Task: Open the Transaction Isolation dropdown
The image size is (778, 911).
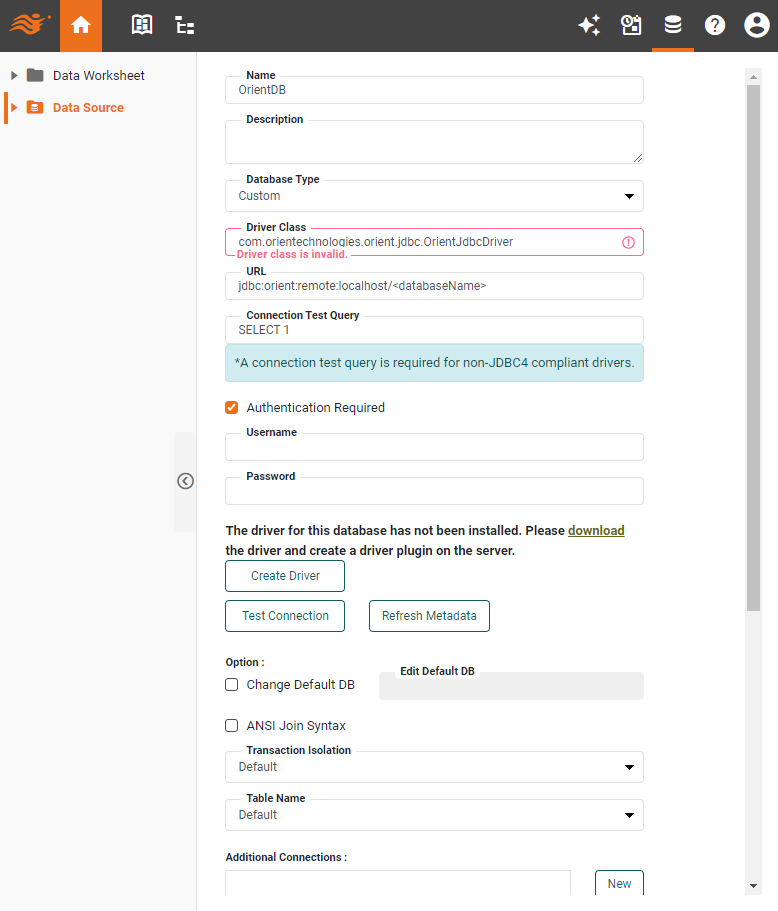Action: (629, 767)
